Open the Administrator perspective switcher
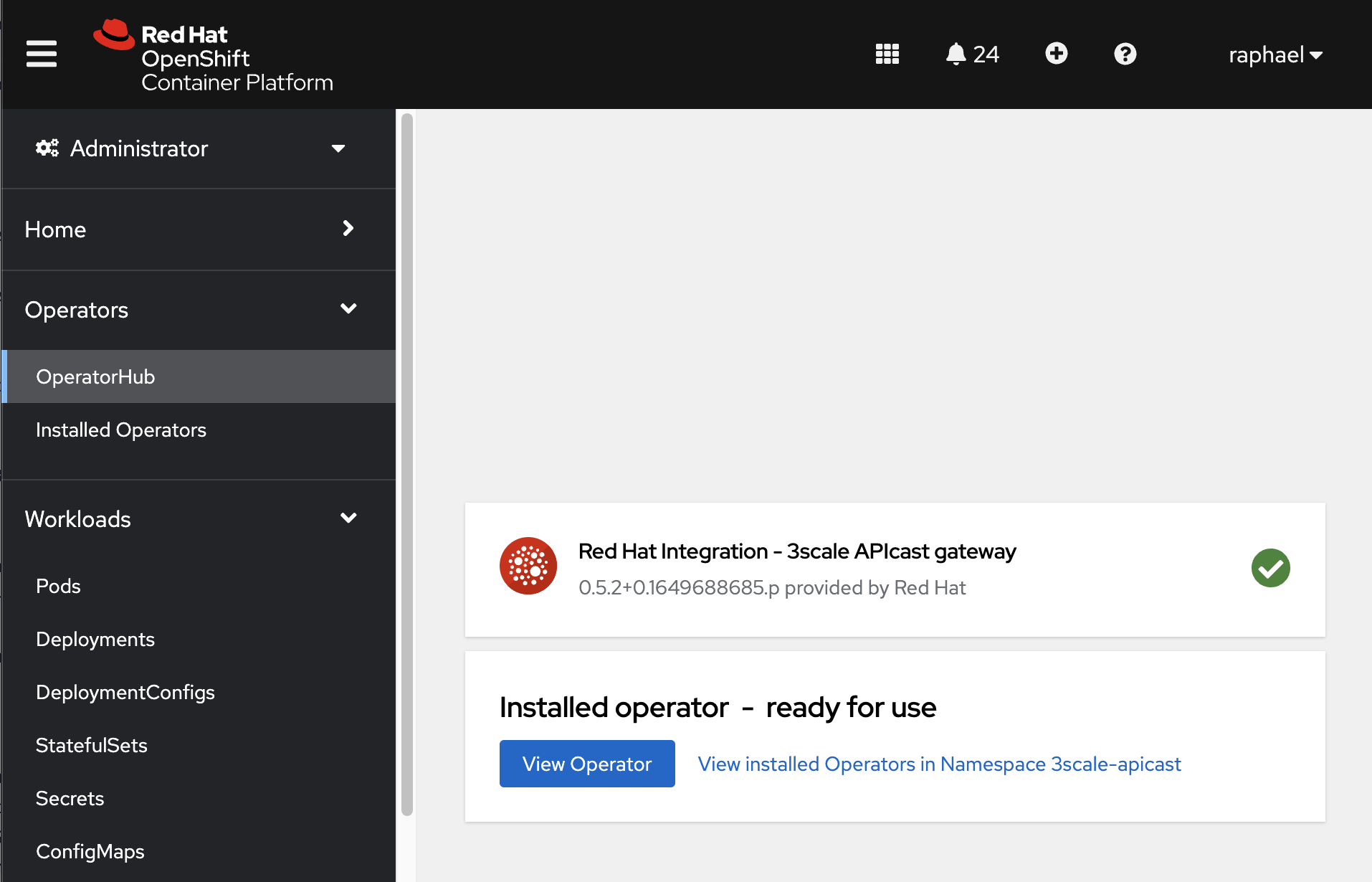The image size is (1372, 882). (191, 148)
